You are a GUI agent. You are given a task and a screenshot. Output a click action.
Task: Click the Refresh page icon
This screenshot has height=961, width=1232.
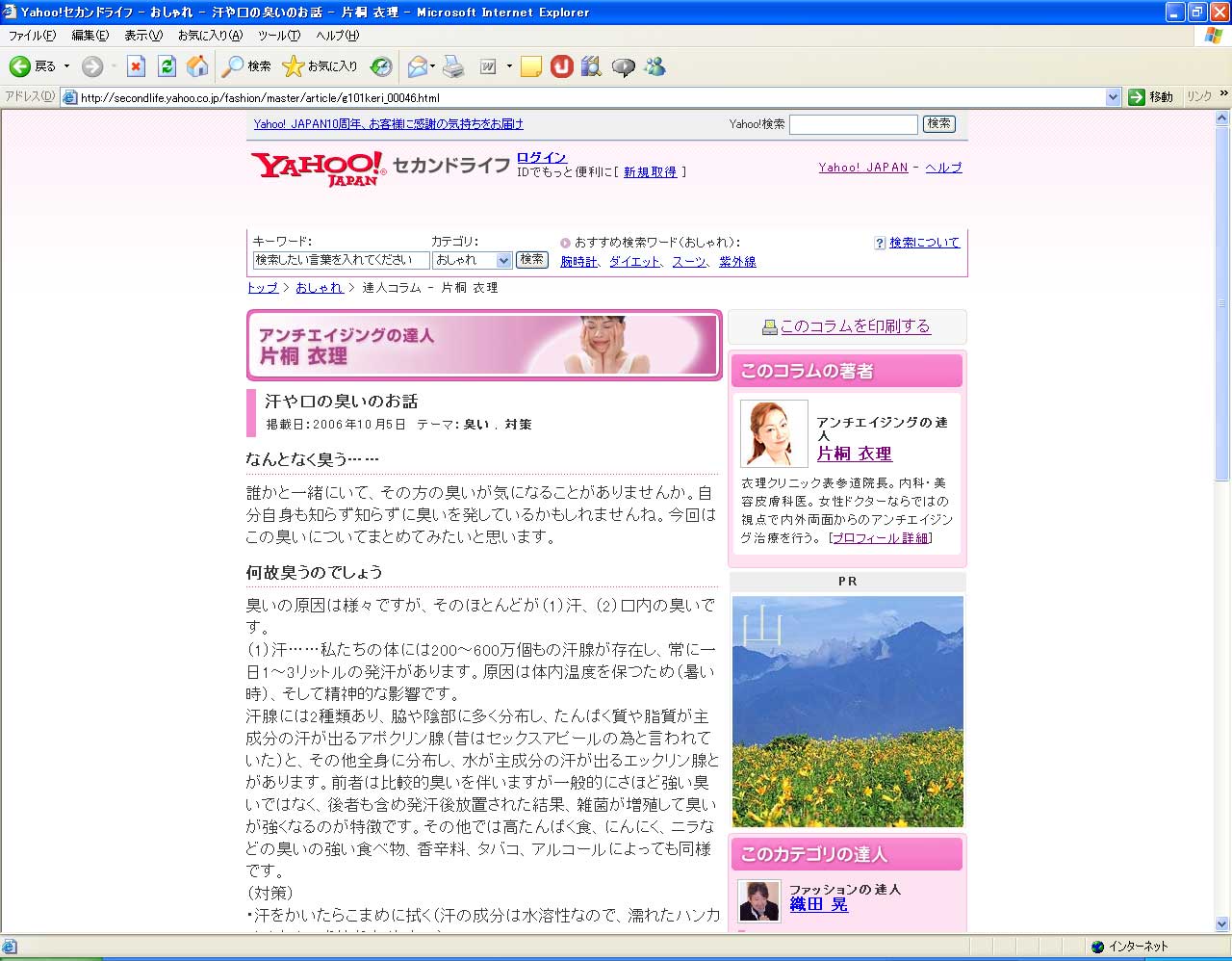coord(167,66)
